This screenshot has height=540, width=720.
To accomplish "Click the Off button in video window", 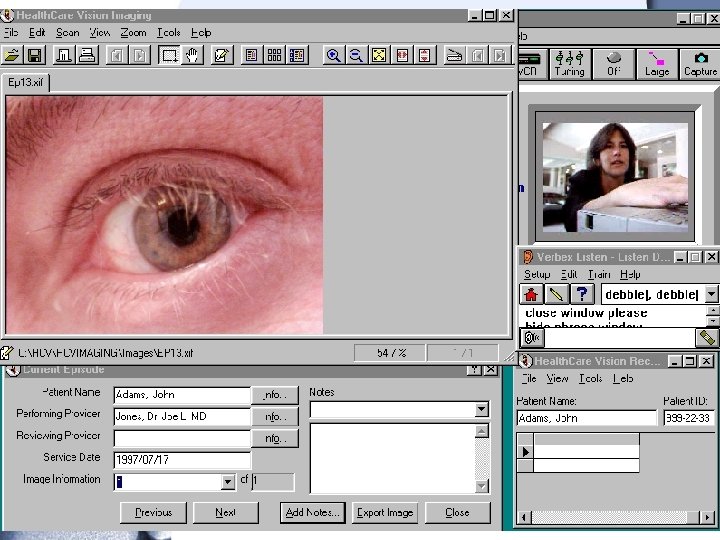I will 613,64.
